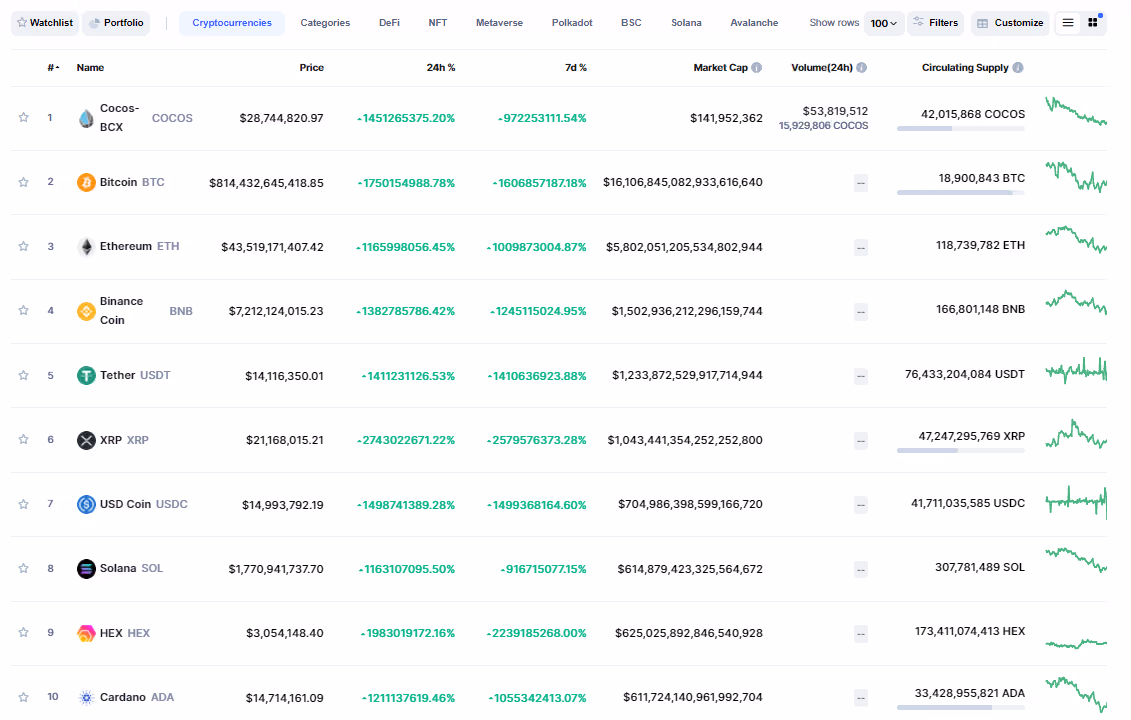
Task: Click the Ethereum diamond logo icon
Action: (x=86, y=247)
